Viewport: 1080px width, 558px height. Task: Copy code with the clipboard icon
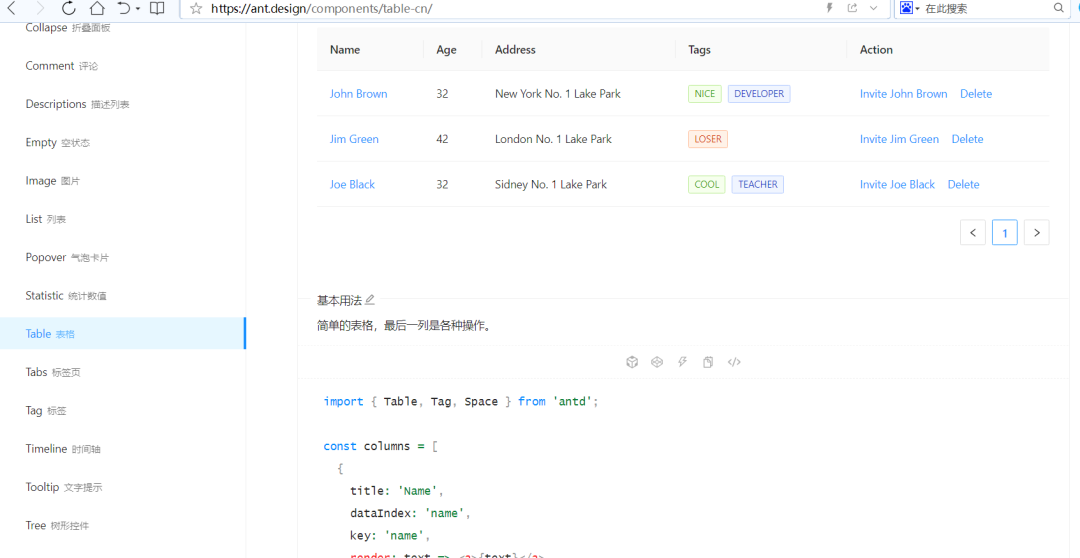(x=708, y=362)
